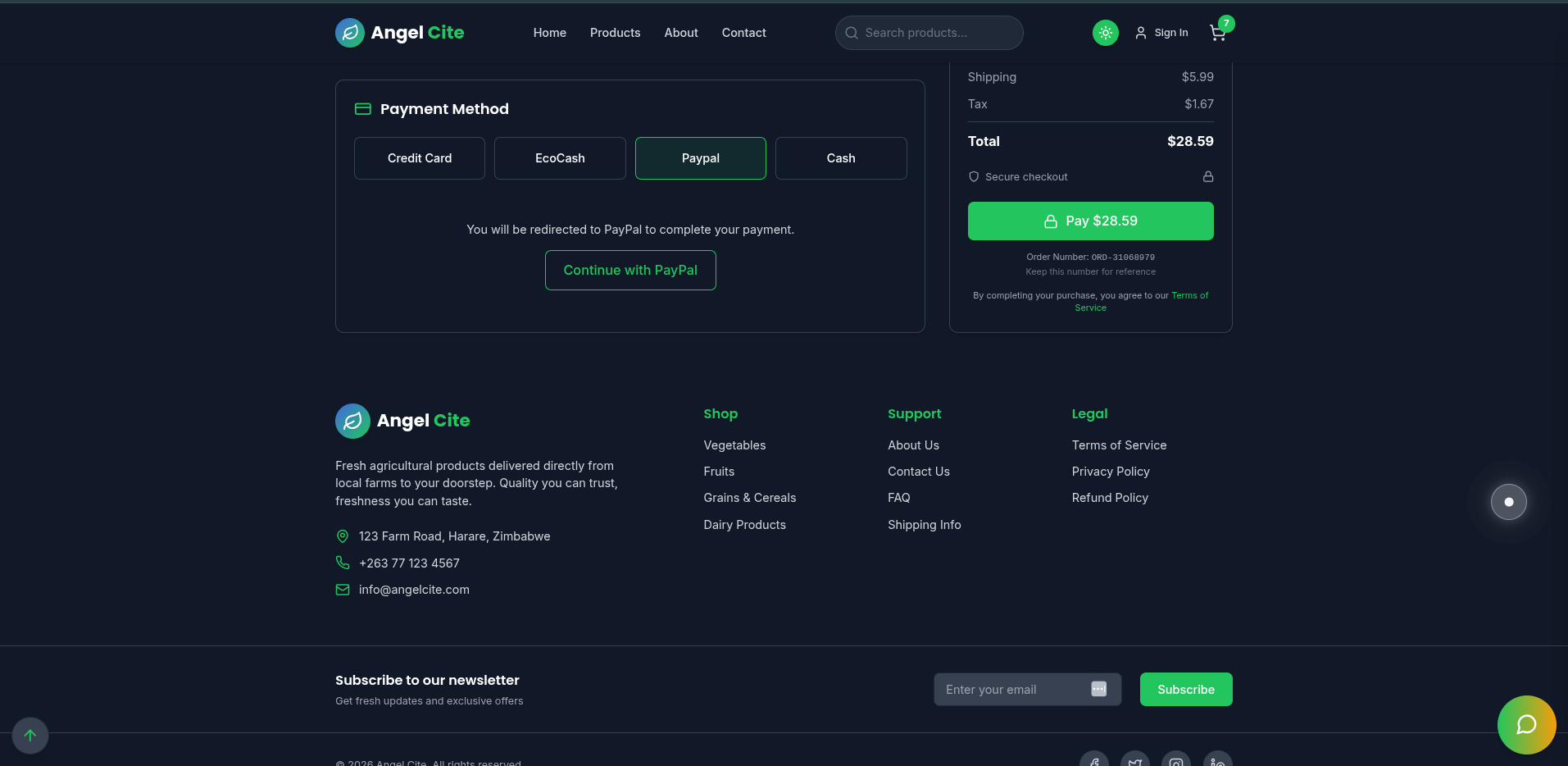Viewport: 1568px width, 766px height.
Task: Choose EcoCash as payment method
Action: [560, 158]
